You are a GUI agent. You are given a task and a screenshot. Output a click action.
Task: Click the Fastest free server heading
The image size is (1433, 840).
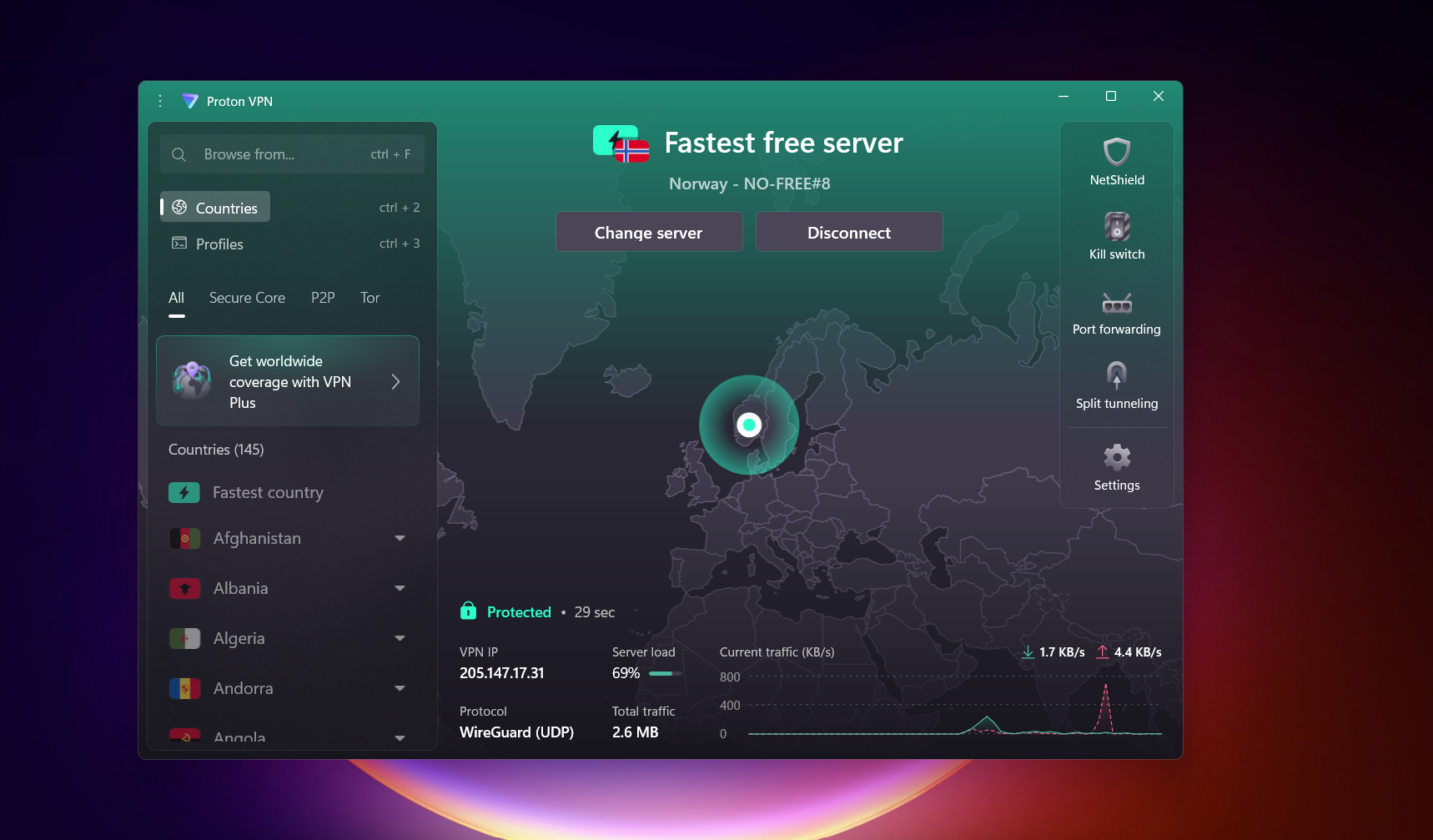pyautogui.click(x=784, y=143)
